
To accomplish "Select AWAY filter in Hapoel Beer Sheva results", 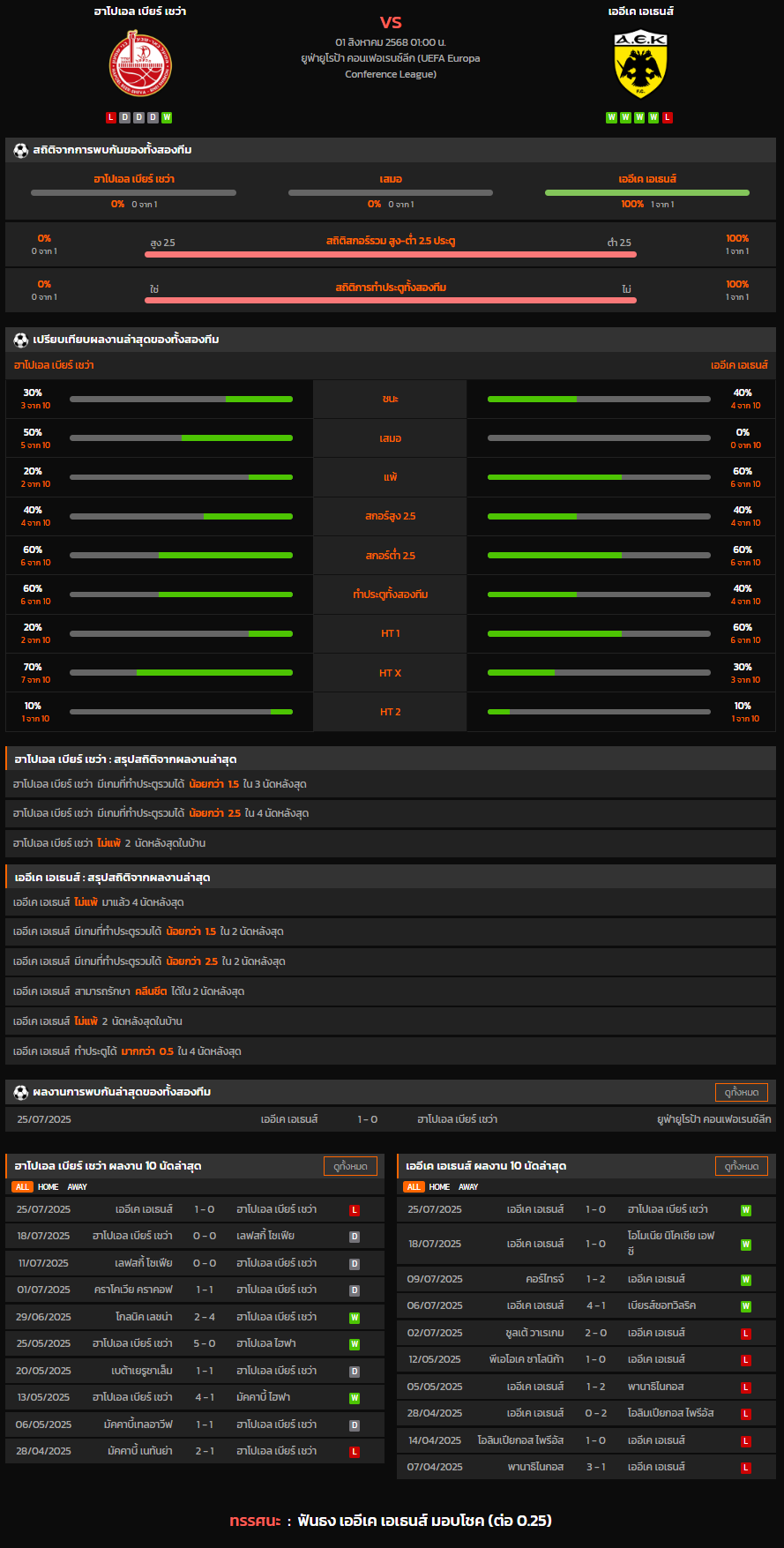I will click(78, 1187).
